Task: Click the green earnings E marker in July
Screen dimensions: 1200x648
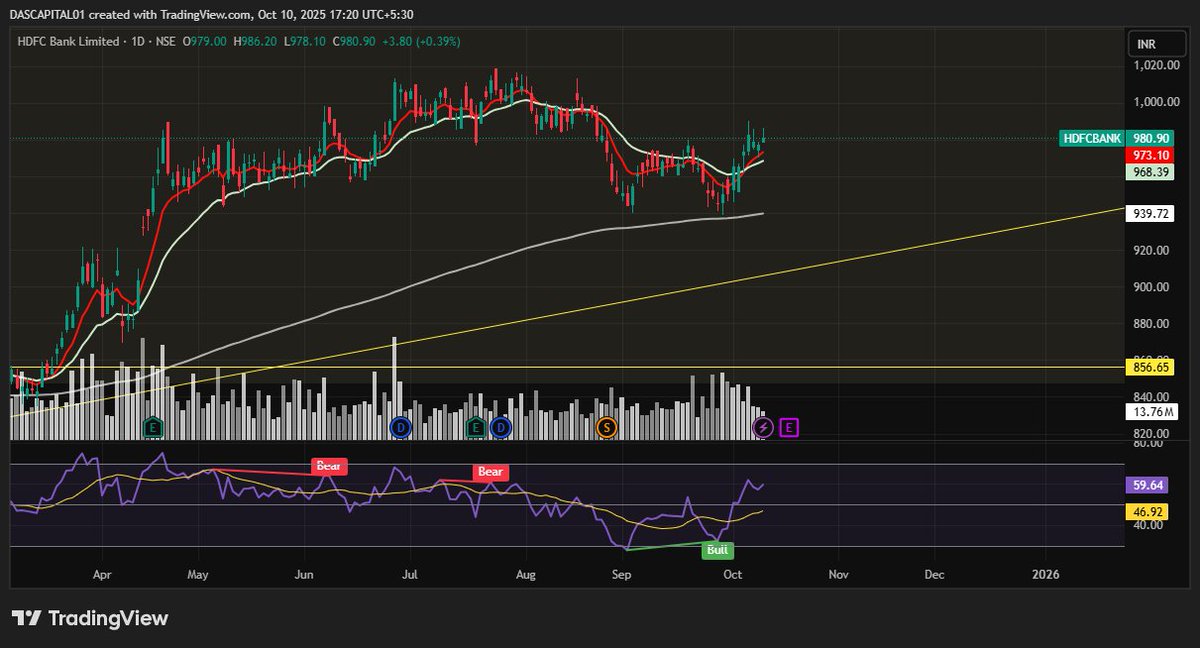Action: pos(476,428)
